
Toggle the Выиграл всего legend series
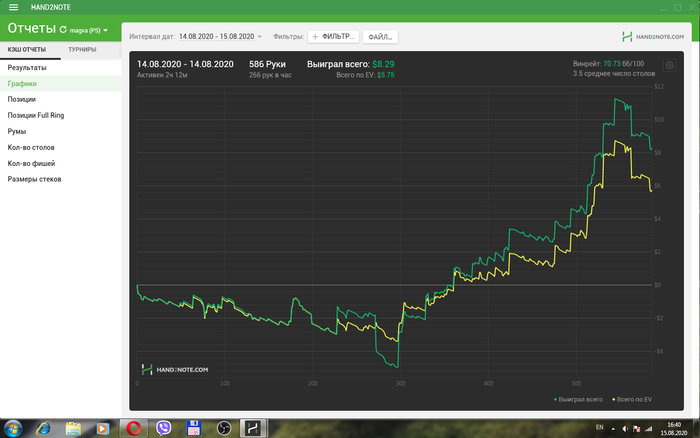(x=578, y=399)
